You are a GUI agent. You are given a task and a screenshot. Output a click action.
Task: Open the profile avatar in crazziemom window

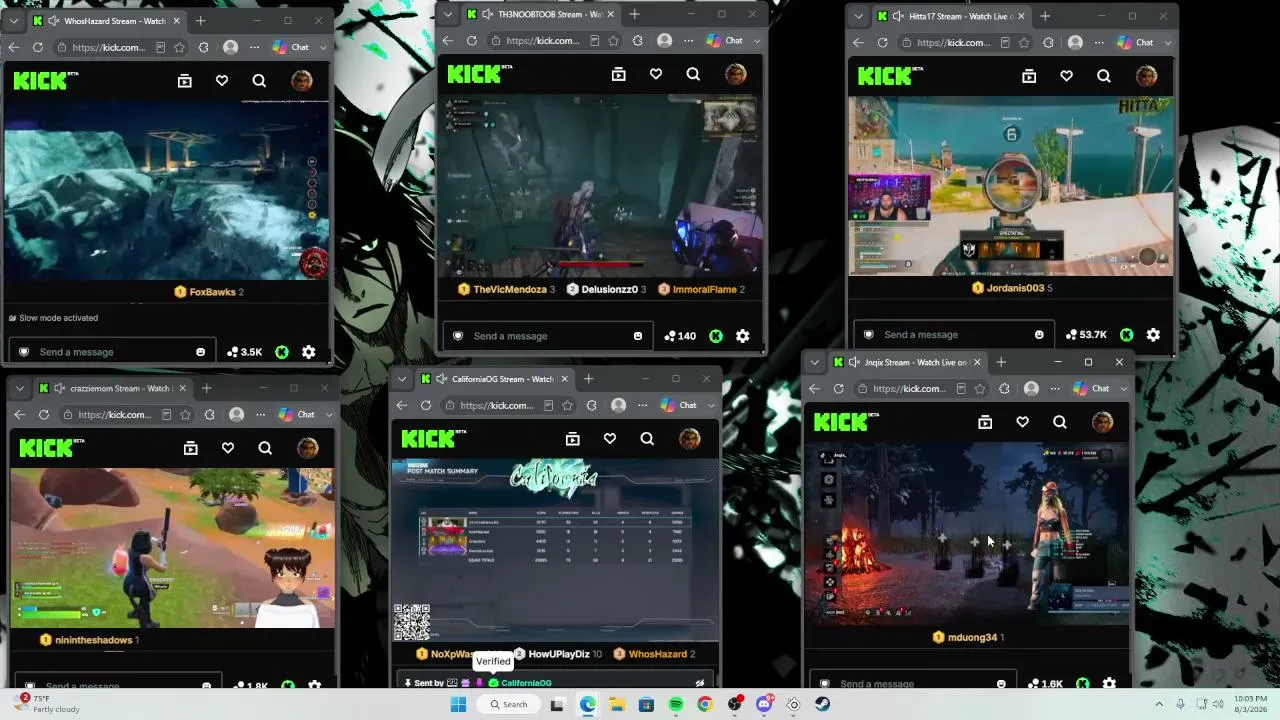pyautogui.click(x=307, y=448)
